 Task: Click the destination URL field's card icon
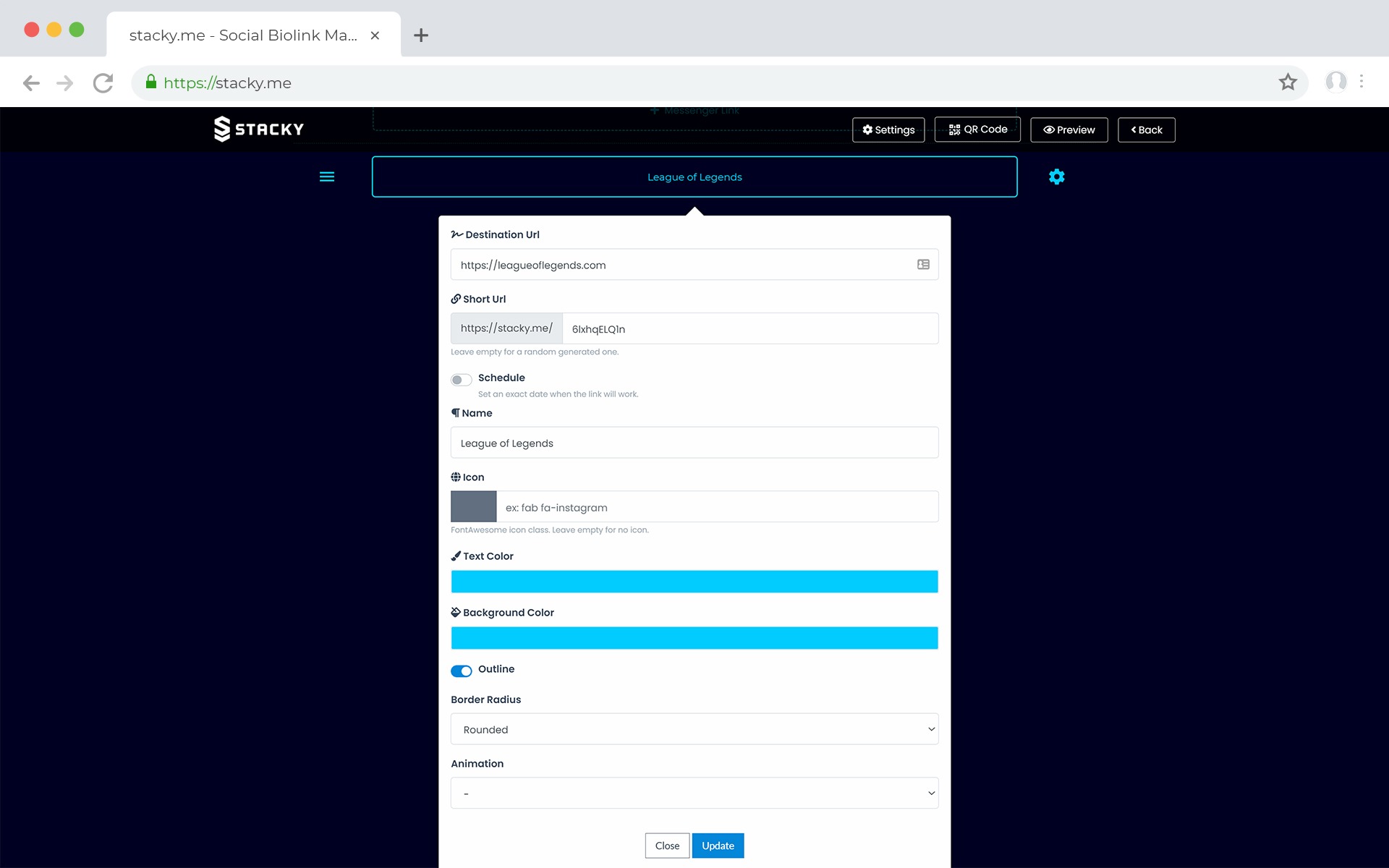tap(923, 265)
